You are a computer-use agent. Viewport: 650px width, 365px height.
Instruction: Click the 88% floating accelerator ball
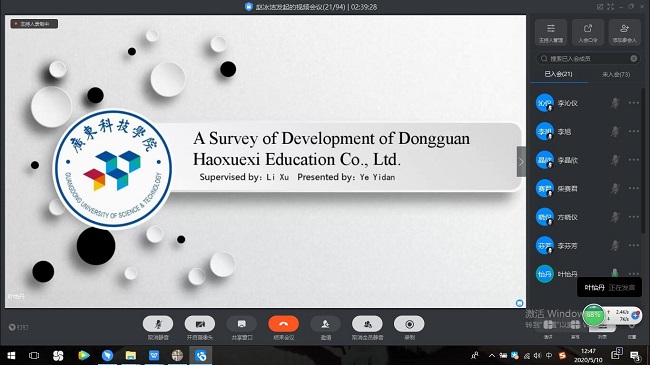tap(593, 315)
